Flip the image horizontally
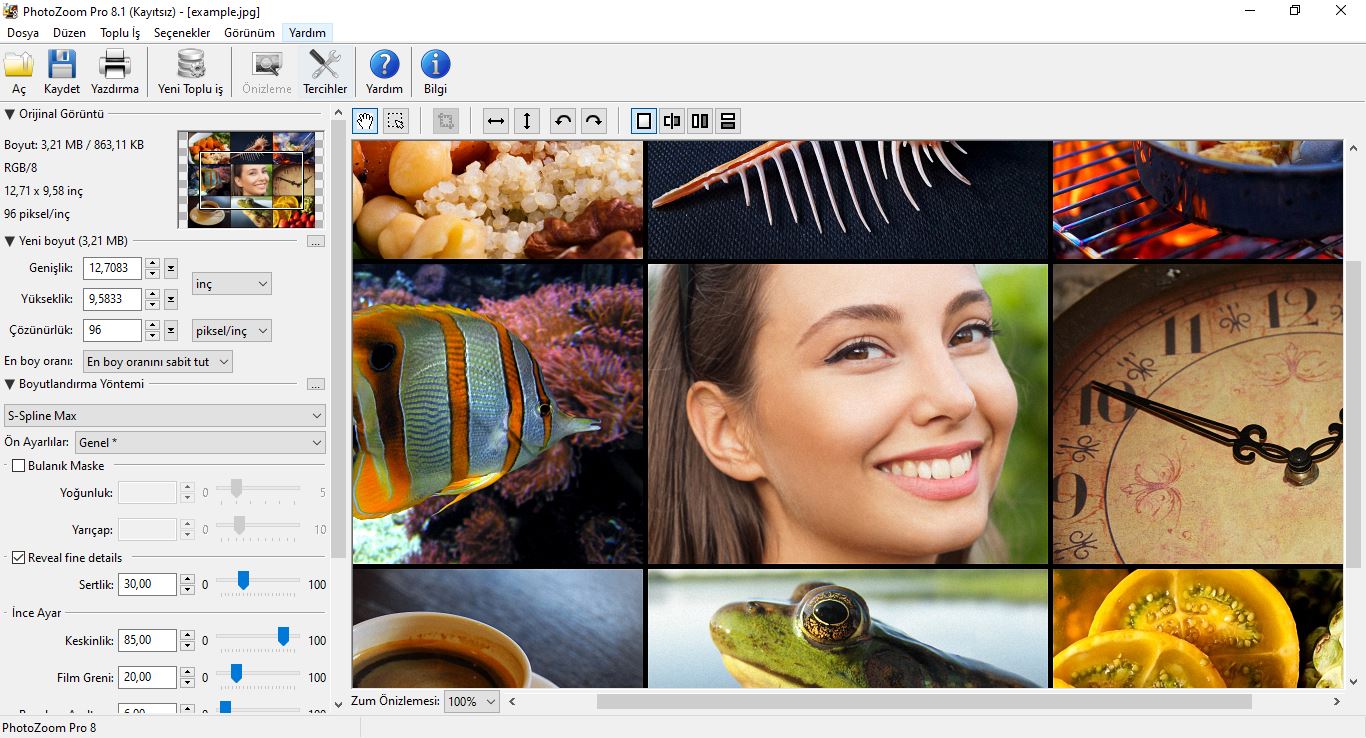The height and width of the screenshot is (738, 1366). pyautogui.click(x=496, y=121)
